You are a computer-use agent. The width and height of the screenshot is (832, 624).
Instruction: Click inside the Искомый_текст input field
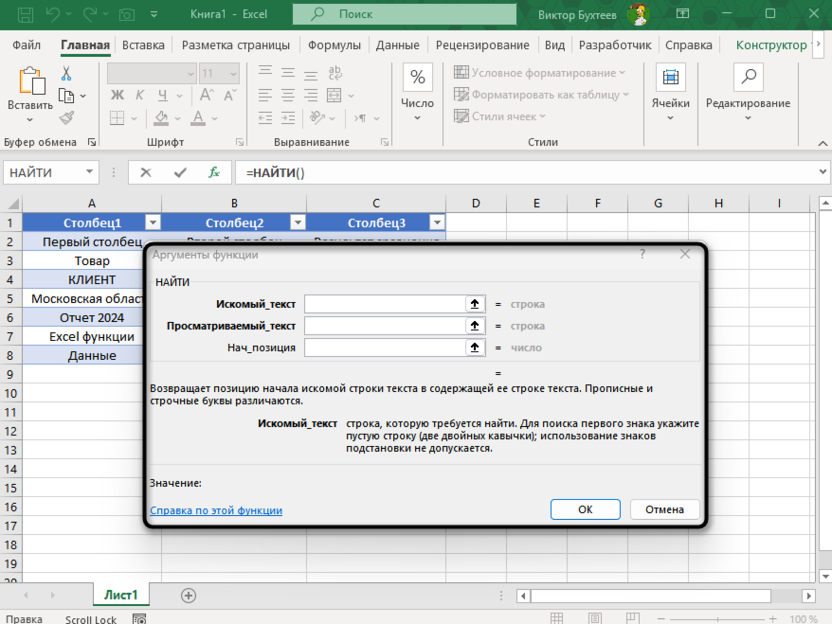pyautogui.click(x=384, y=304)
